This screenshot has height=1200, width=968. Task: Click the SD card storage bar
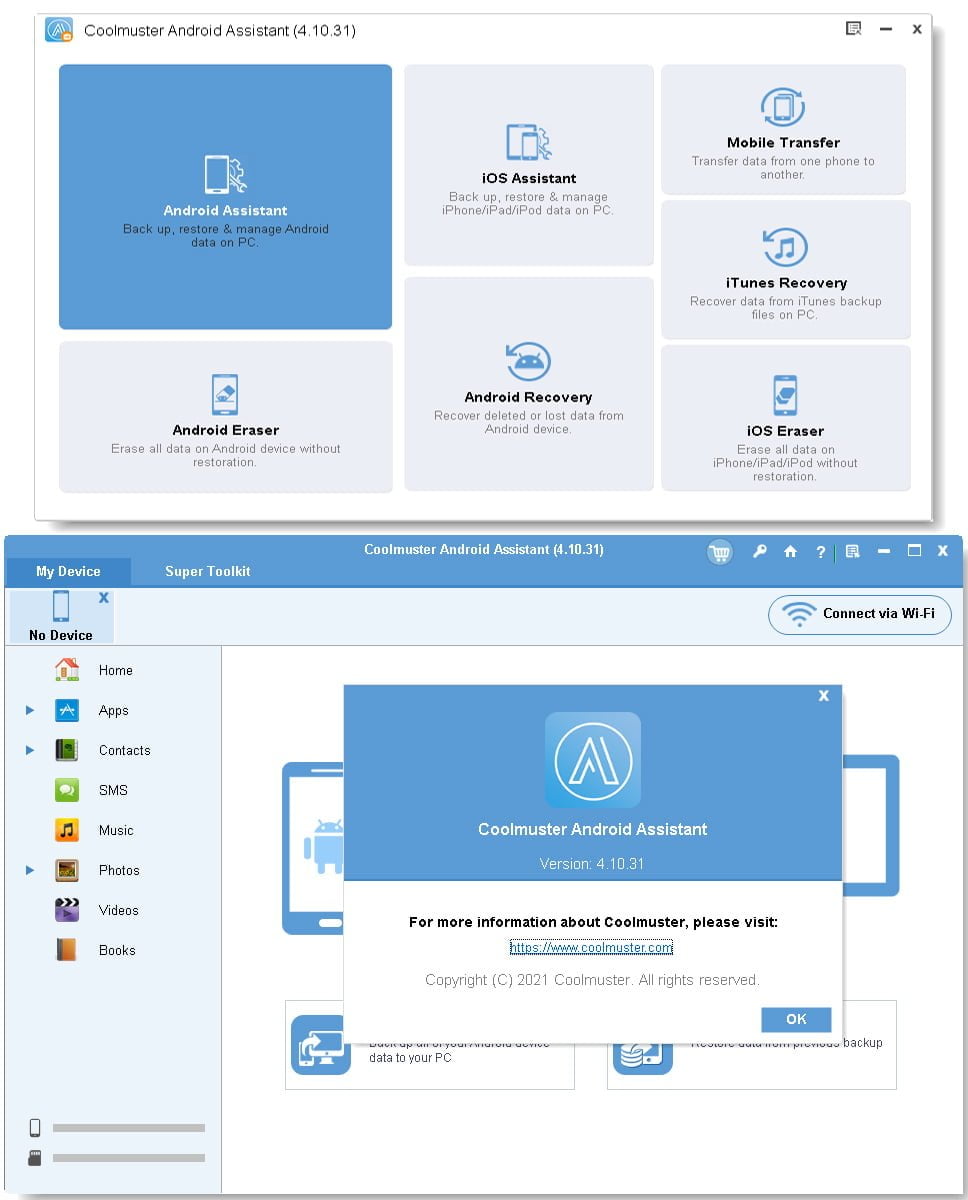[129, 1158]
